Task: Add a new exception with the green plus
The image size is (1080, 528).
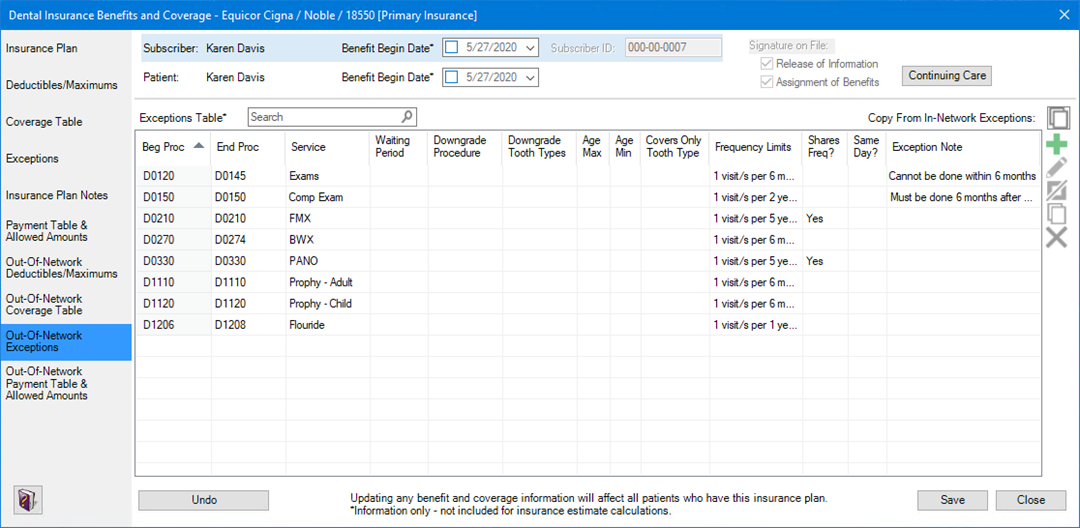Action: (x=1056, y=145)
